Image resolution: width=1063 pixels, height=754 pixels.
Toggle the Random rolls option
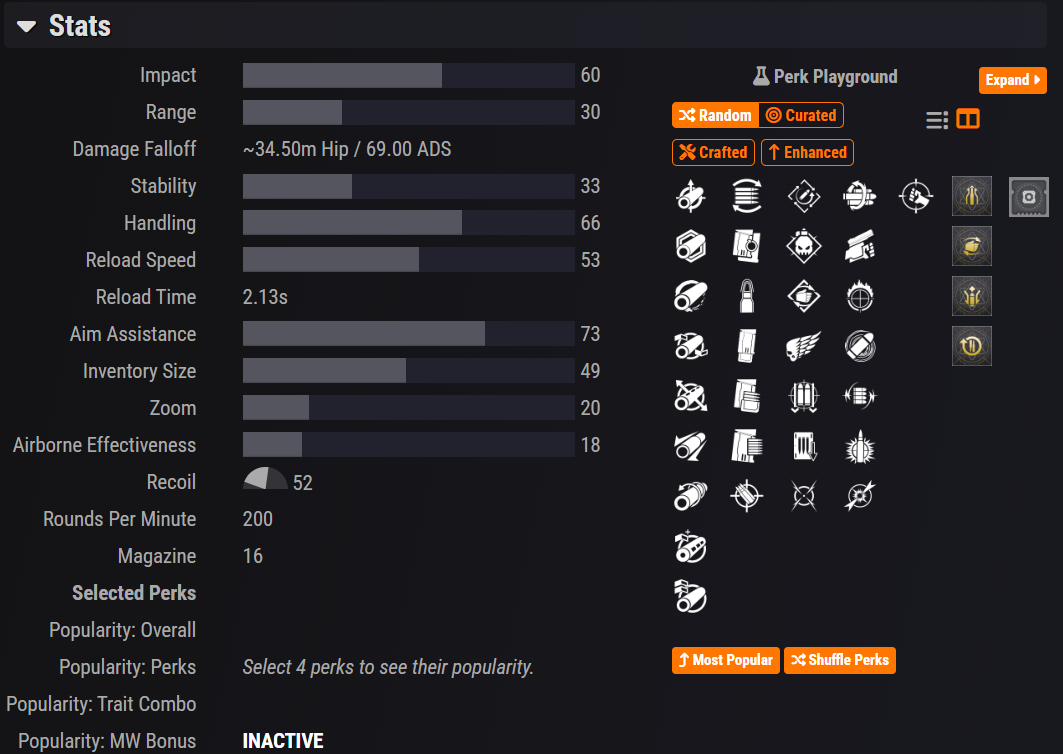(x=715, y=115)
